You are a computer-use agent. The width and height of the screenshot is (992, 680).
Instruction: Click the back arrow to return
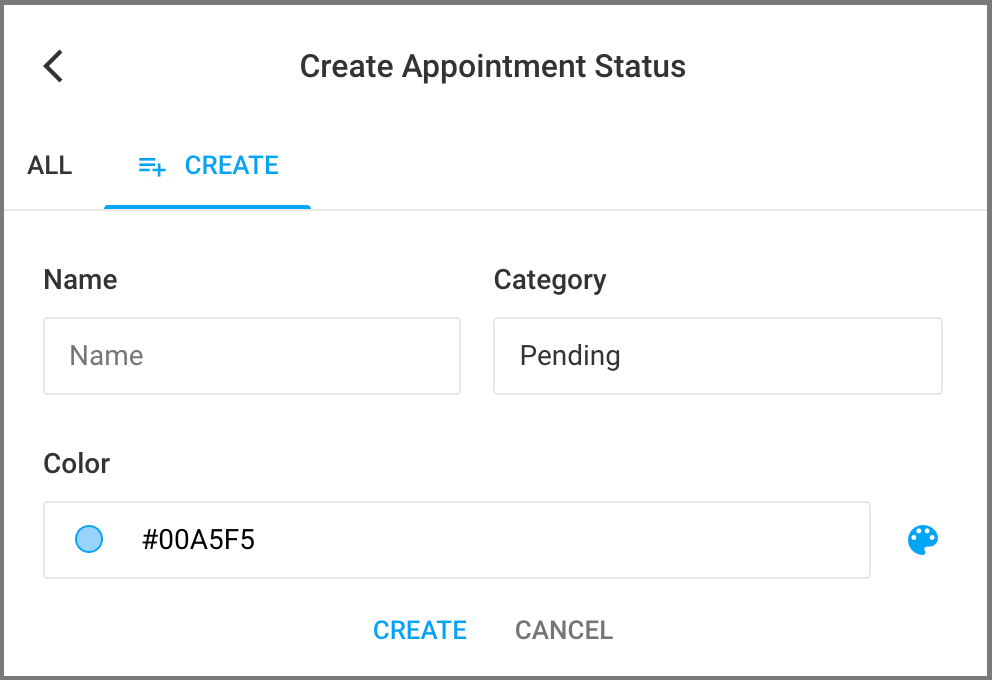tap(52, 66)
